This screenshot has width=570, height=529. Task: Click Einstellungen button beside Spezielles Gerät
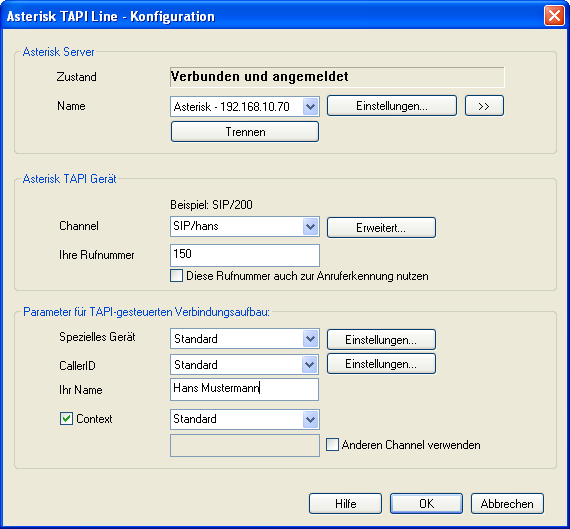click(x=381, y=340)
